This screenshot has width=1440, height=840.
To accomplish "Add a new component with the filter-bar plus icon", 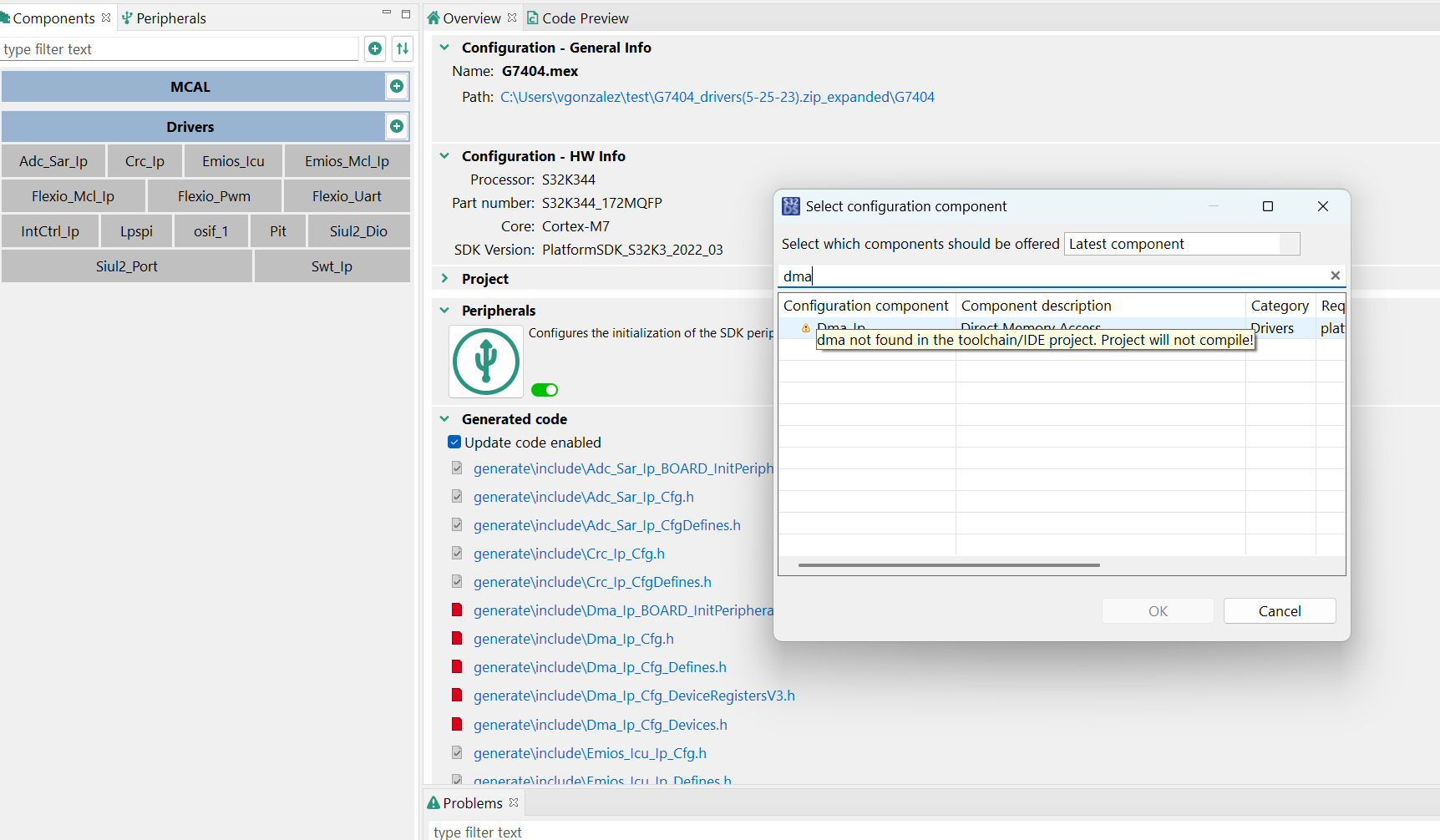I will [x=375, y=48].
